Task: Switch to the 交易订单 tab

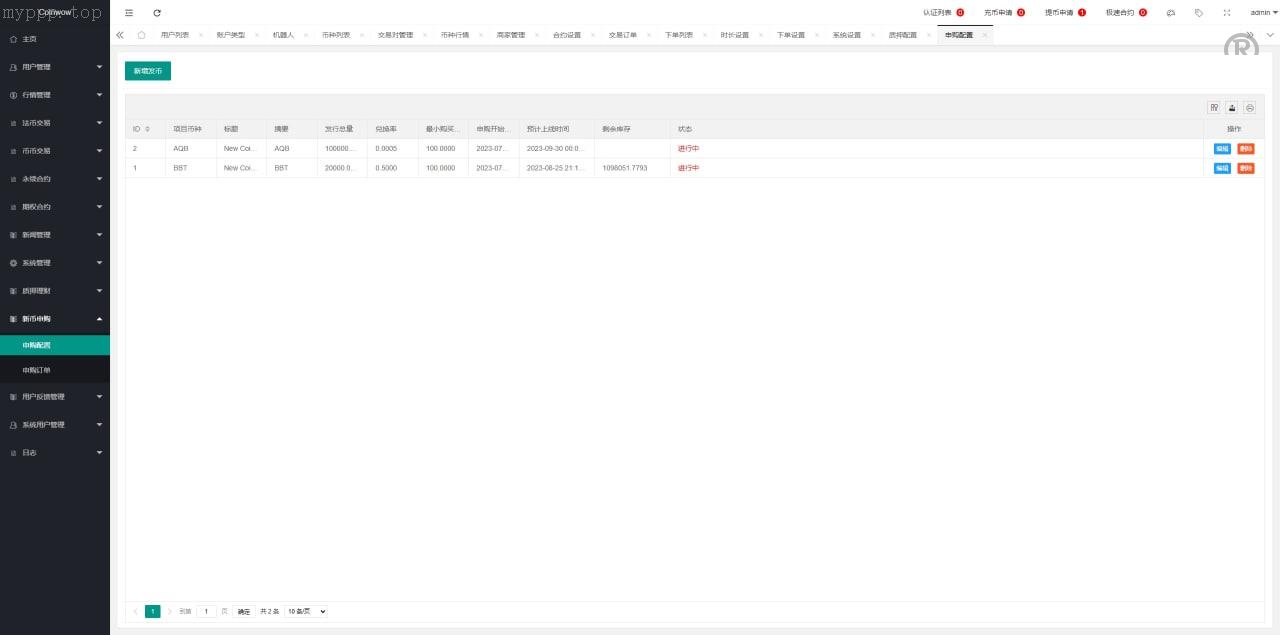Action: 622,34
